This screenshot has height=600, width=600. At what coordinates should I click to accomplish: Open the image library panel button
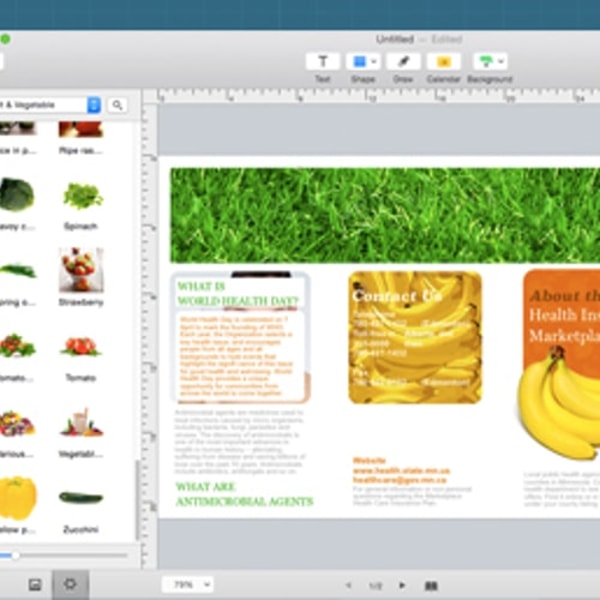pos(35,584)
